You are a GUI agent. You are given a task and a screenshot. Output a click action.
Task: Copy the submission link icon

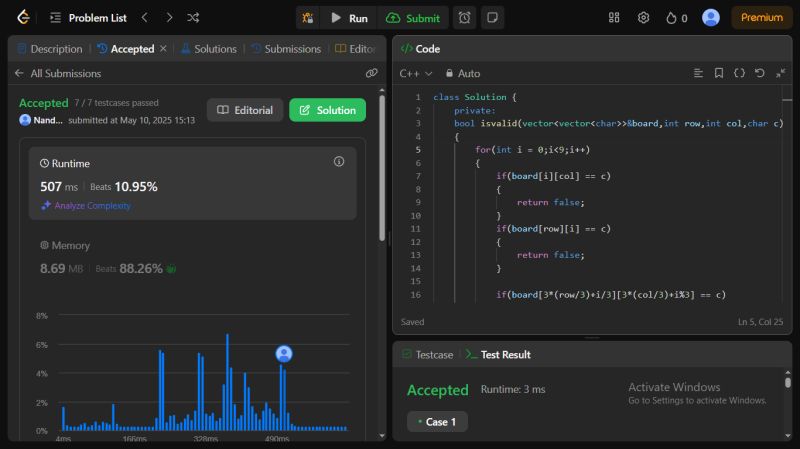coord(371,73)
